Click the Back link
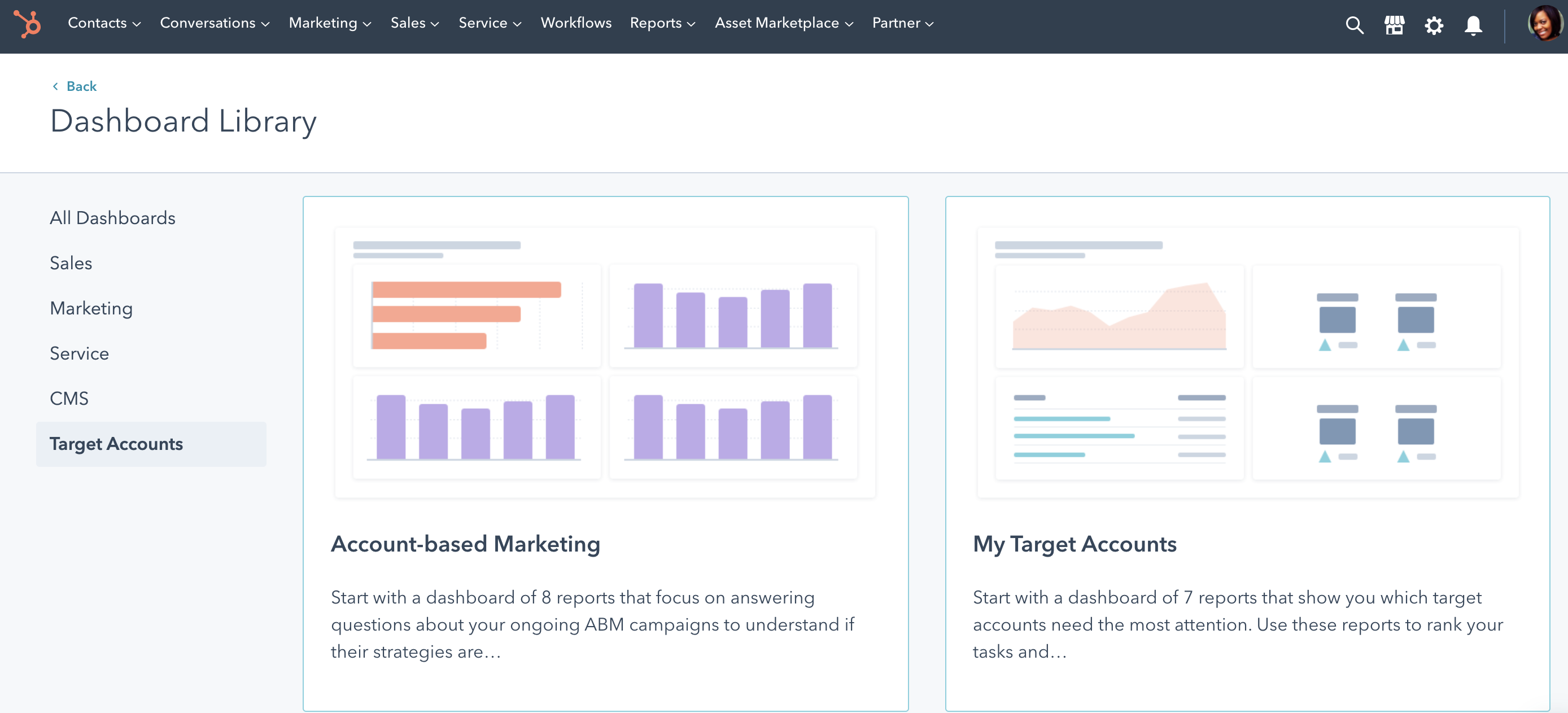The width and height of the screenshot is (1568, 713). 76,86
